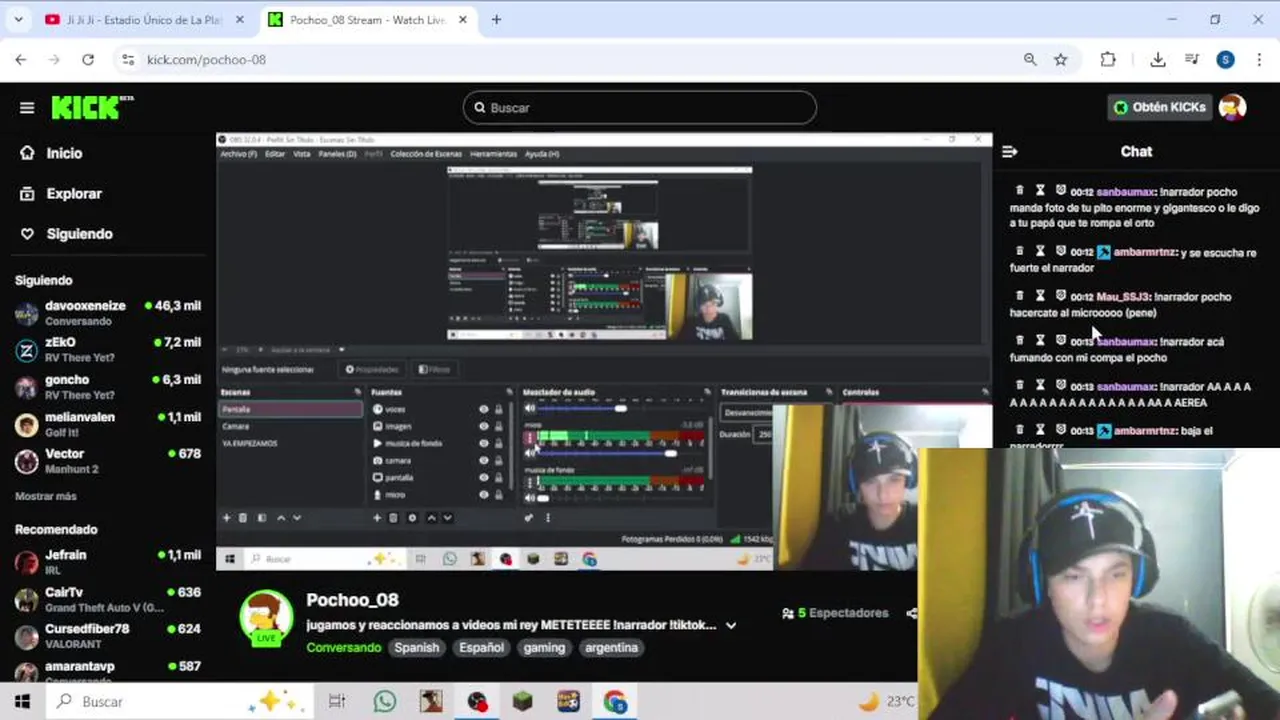The image size is (1280, 720).
Task: Toggle visibility eye of 'pantalla' source in OBS
Action: 484,477
